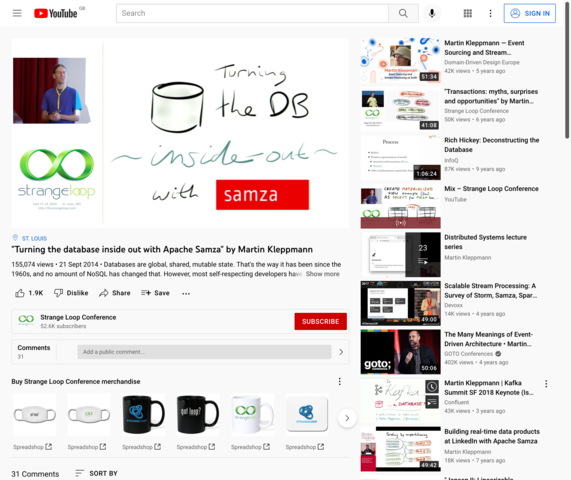Focus the Search input field
Viewport: 571px width, 480px height.
(x=252, y=13)
